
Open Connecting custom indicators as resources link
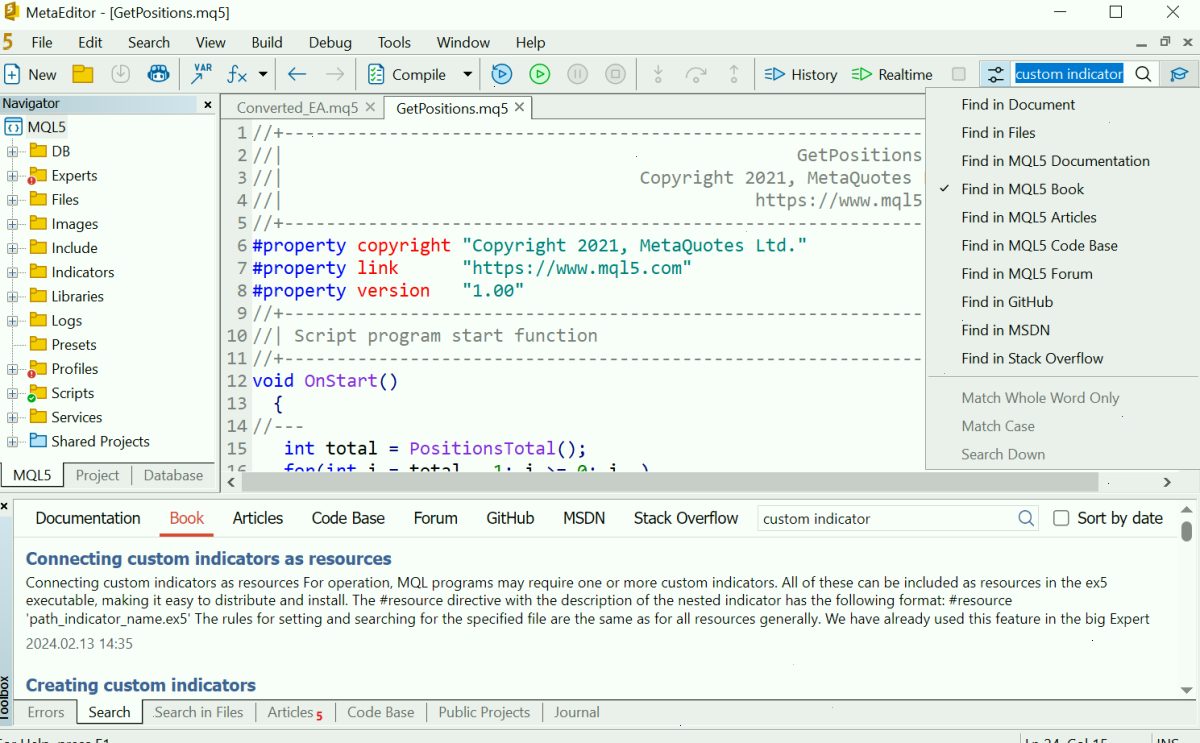(x=209, y=559)
